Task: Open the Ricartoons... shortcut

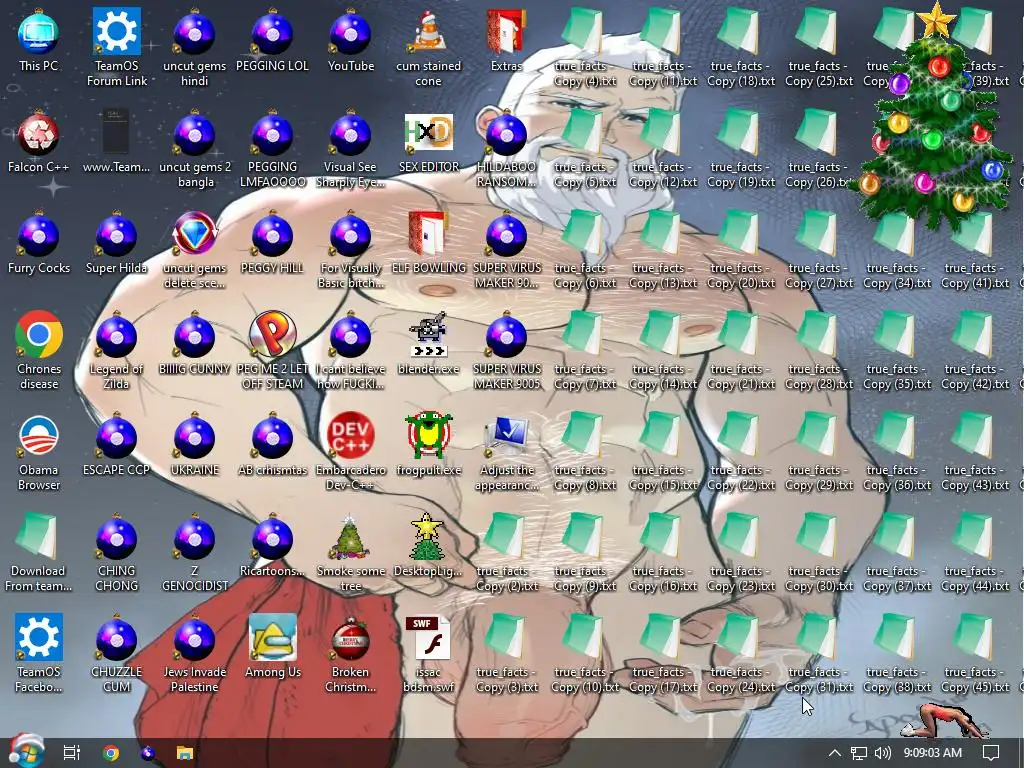Action: (272, 546)
